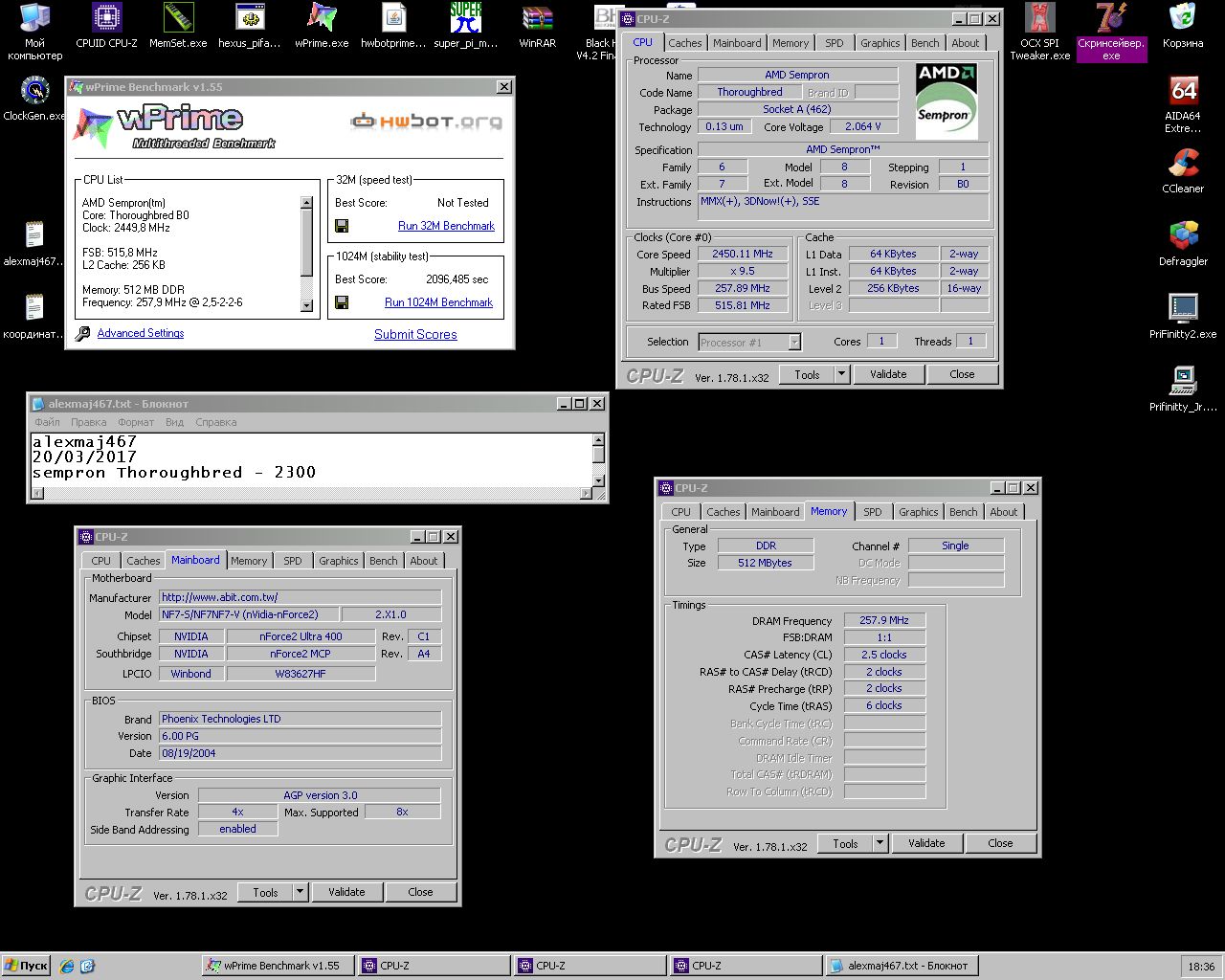
Task: Open Advanced Settings link in wPrime
Action: (141, 333)
